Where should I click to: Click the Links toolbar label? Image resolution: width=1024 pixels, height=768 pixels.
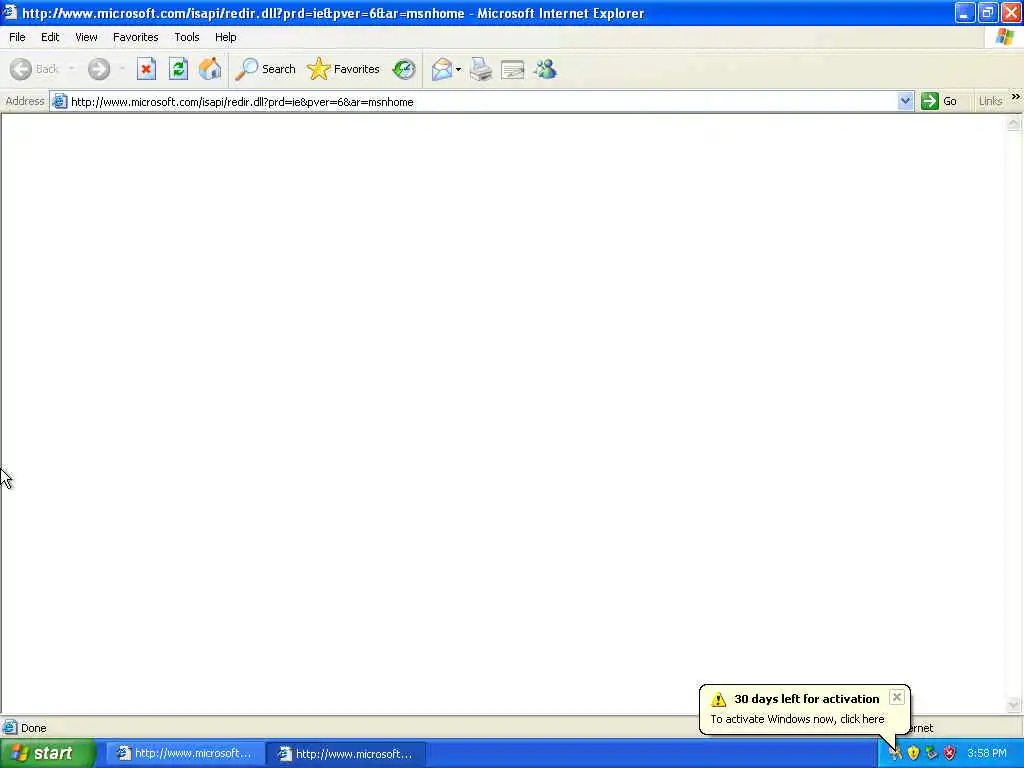click(x=990, y=101)
